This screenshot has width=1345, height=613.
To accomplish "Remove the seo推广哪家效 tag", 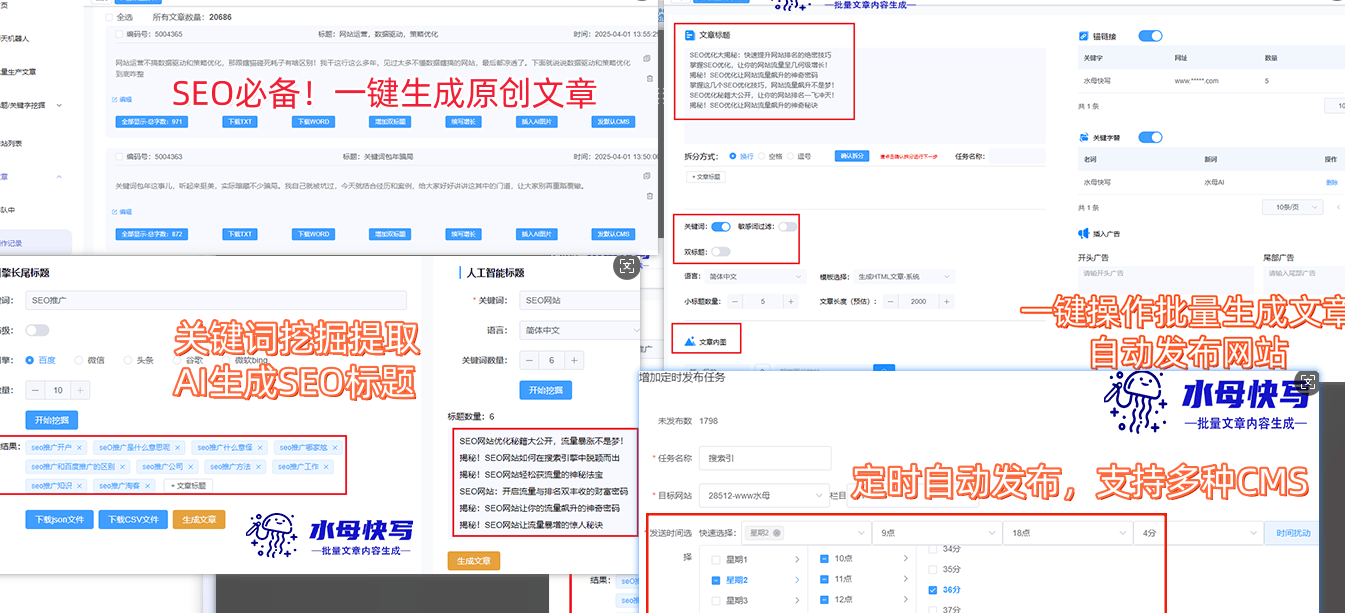I will coord(333,447).
